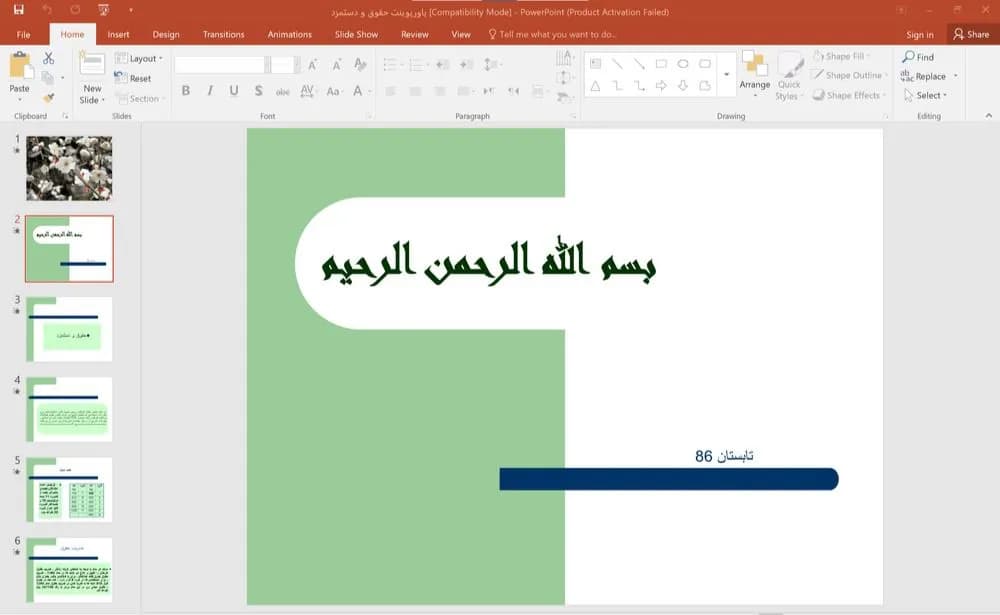Click the Find button

(918, 57)
